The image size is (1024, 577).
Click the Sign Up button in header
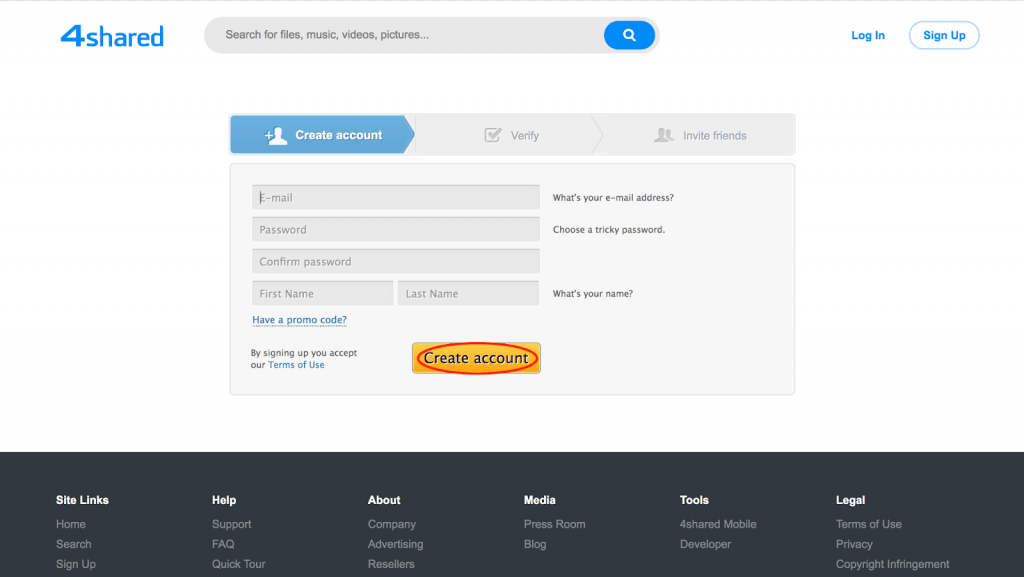[944, 35]
